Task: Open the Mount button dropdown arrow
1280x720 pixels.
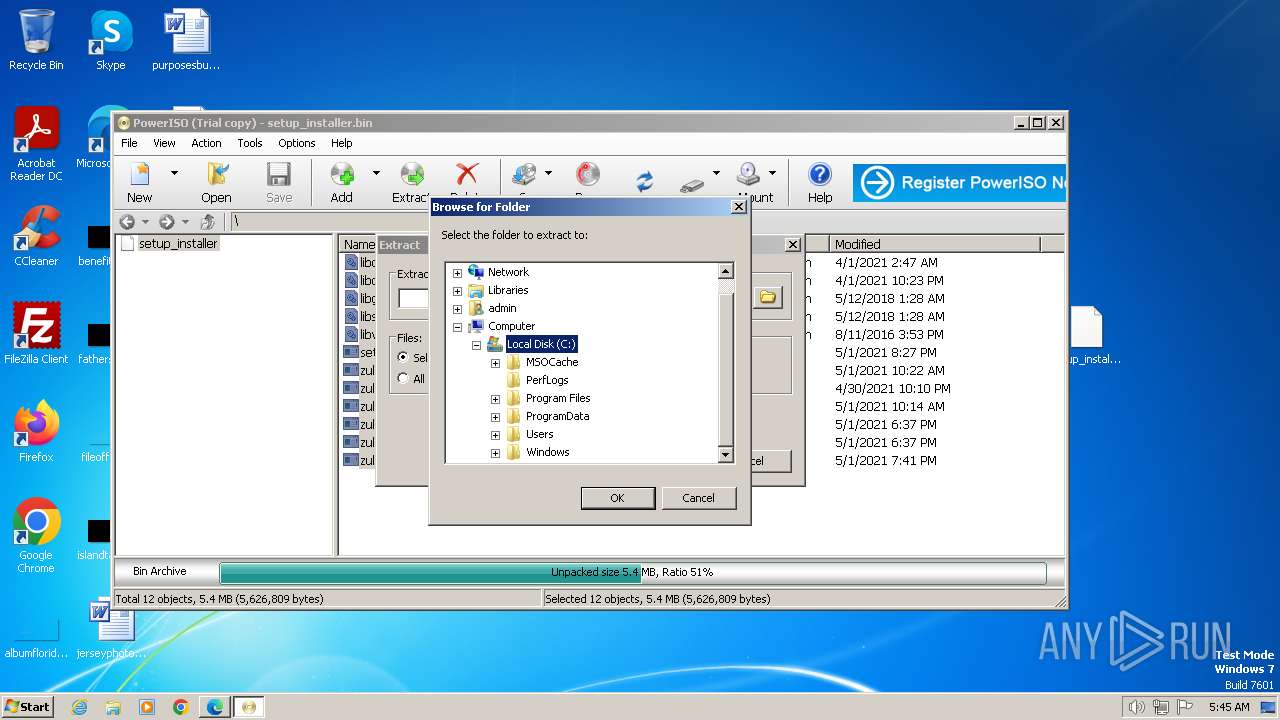Action: pyautogui.click(x=772, y=173)
